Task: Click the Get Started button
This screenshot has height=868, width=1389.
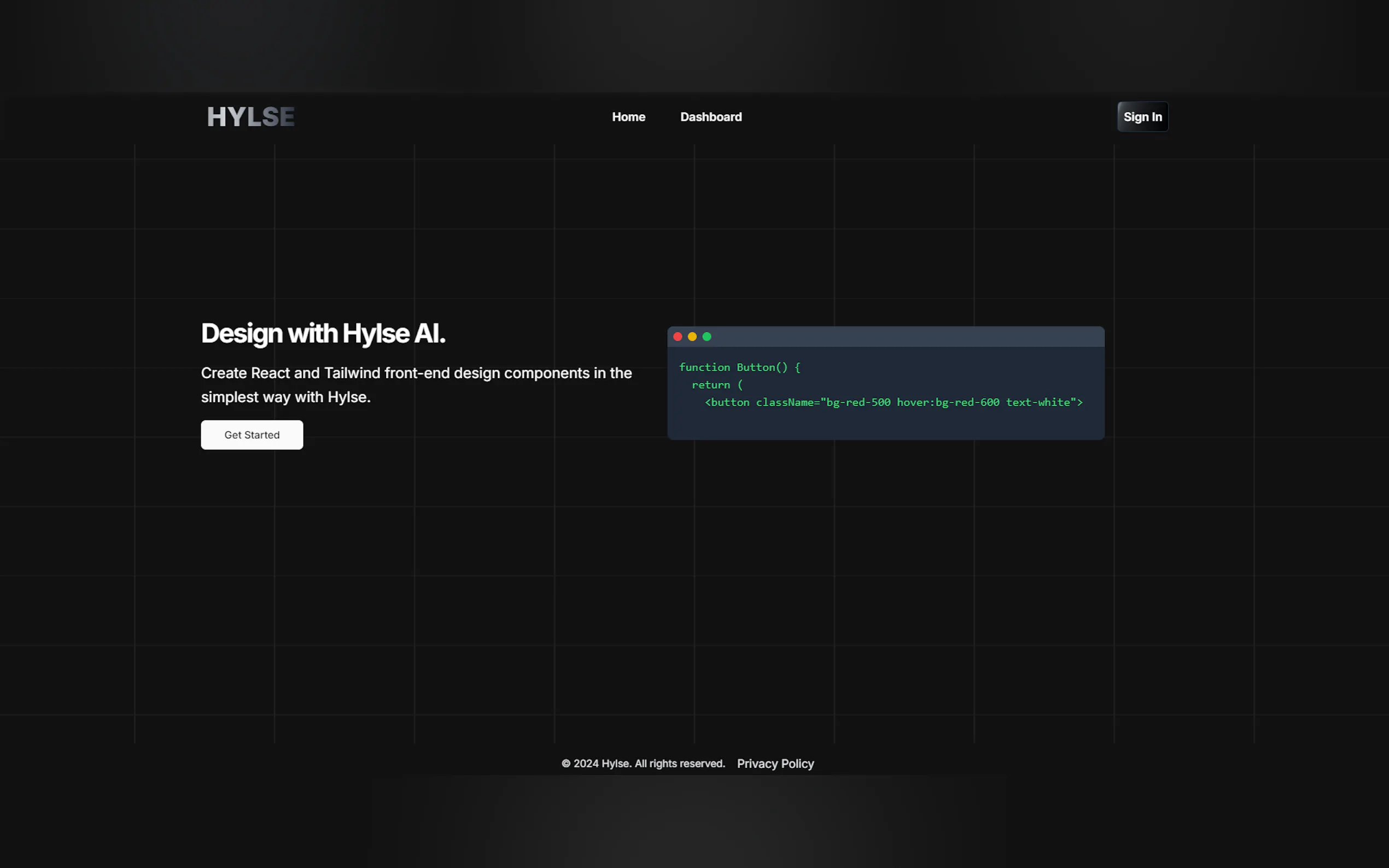Action: tap(252, 435)
